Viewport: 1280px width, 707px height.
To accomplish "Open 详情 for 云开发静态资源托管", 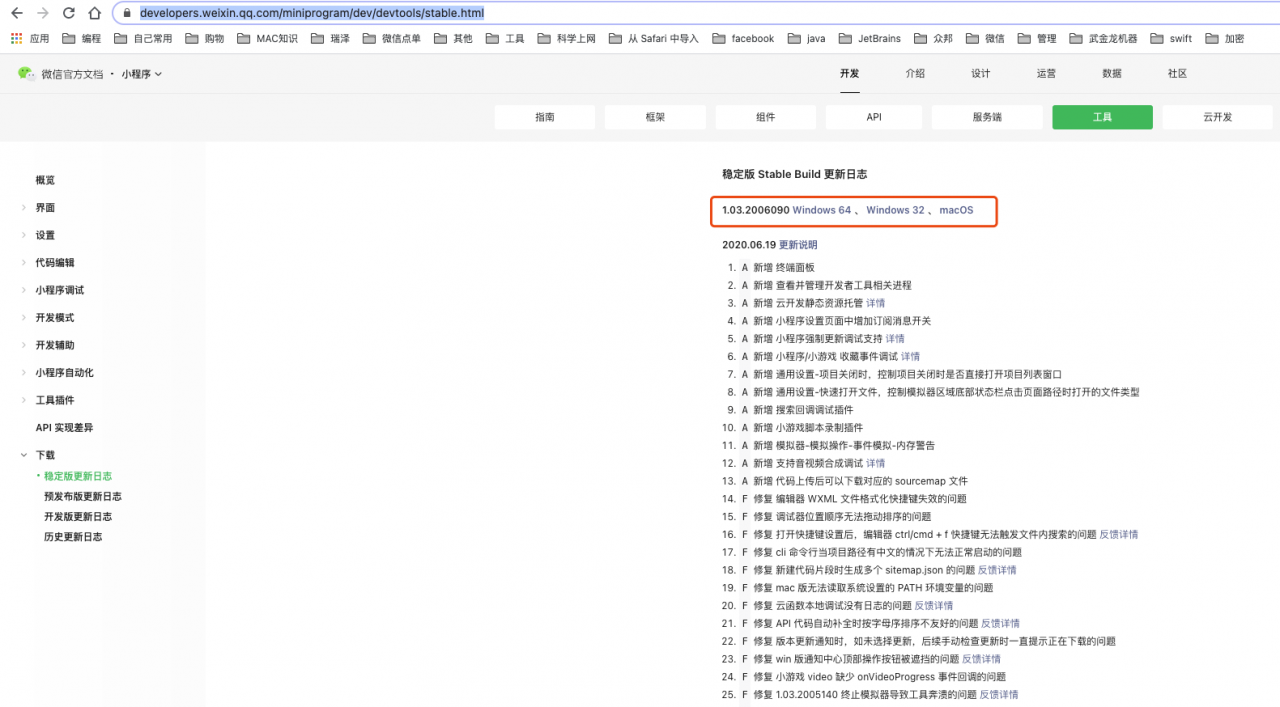I will [x=875, y=303].
